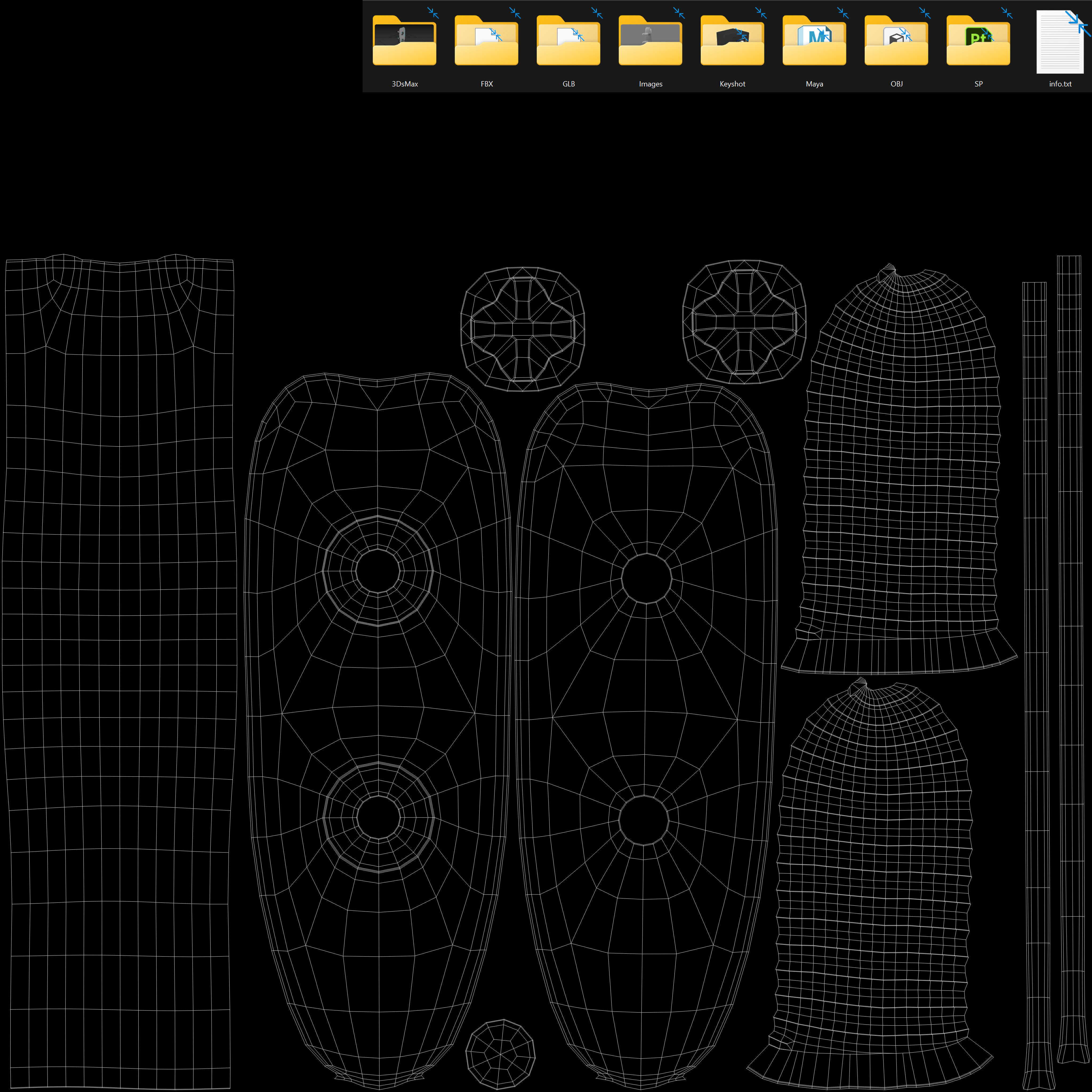Click the Images folder name label
This screenshot has width=1092, height=1092.
651,84
